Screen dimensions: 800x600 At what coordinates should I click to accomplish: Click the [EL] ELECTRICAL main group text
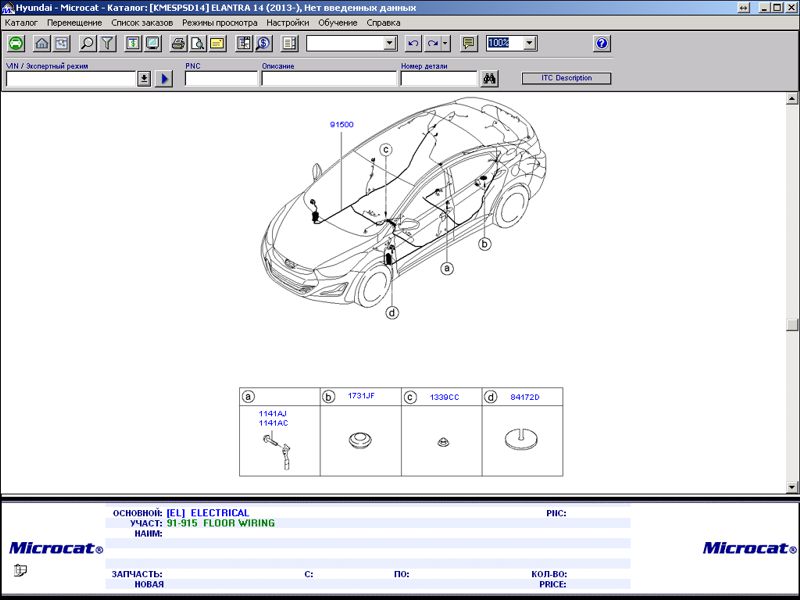pos(208,513)
